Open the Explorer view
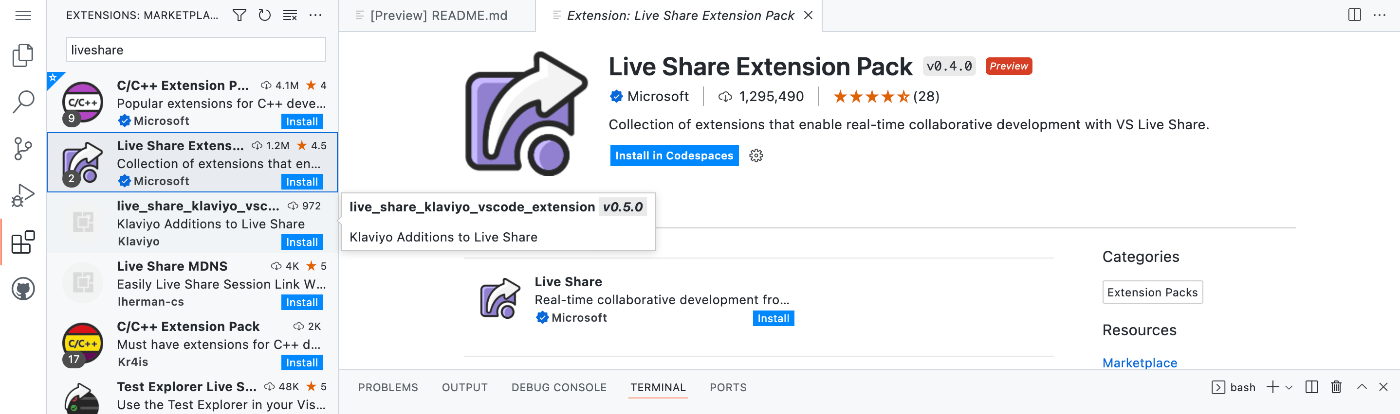Image resolution: width=1400 pixels, height=414 pixels. 23,54
